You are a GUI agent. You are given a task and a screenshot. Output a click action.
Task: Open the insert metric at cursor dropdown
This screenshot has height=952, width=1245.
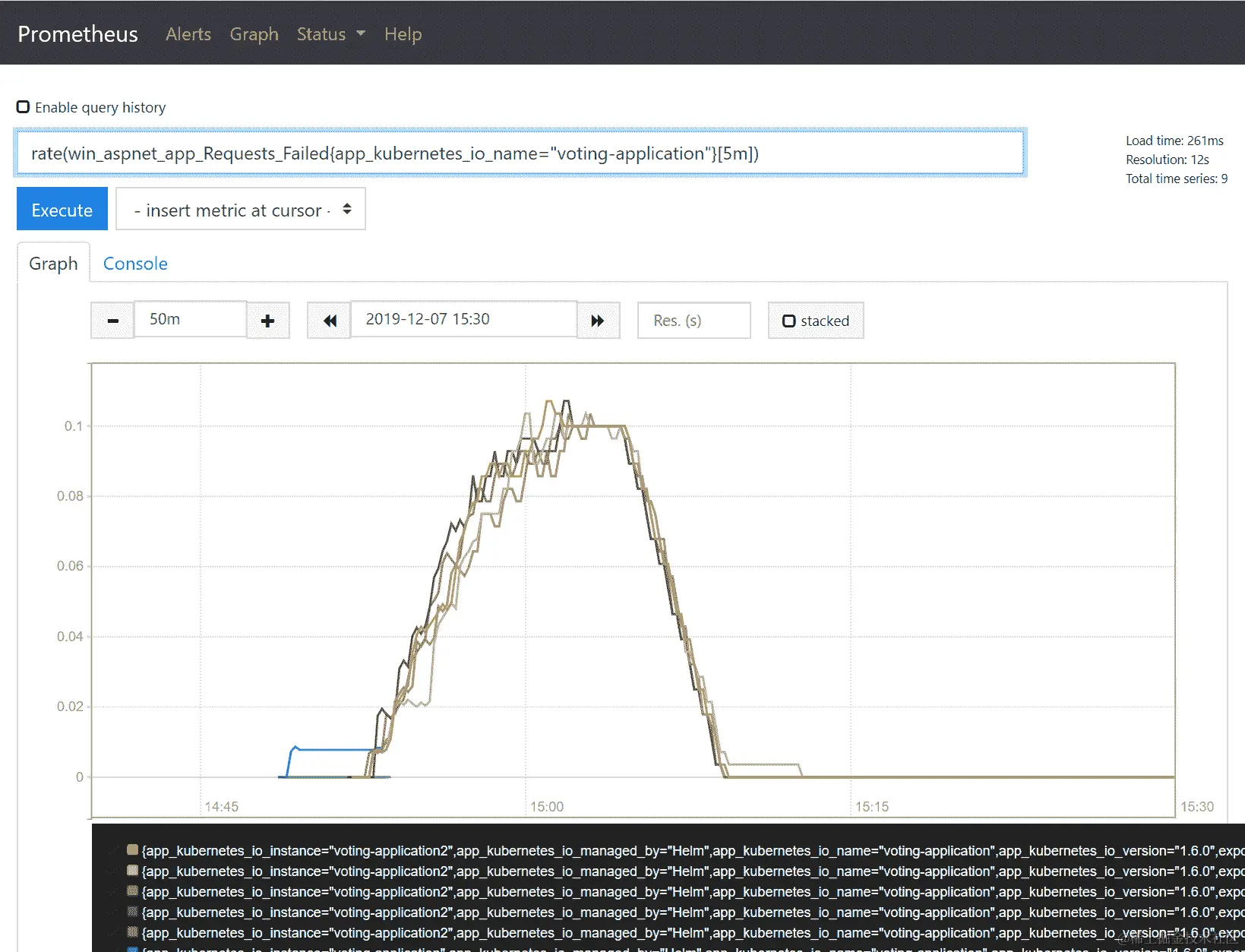point(241,209)
